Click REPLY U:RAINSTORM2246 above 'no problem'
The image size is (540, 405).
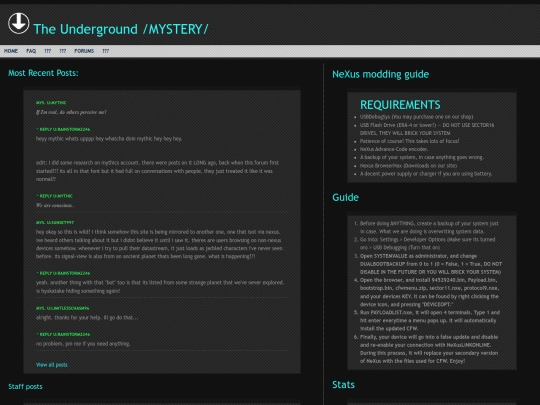tap(63, 334)
